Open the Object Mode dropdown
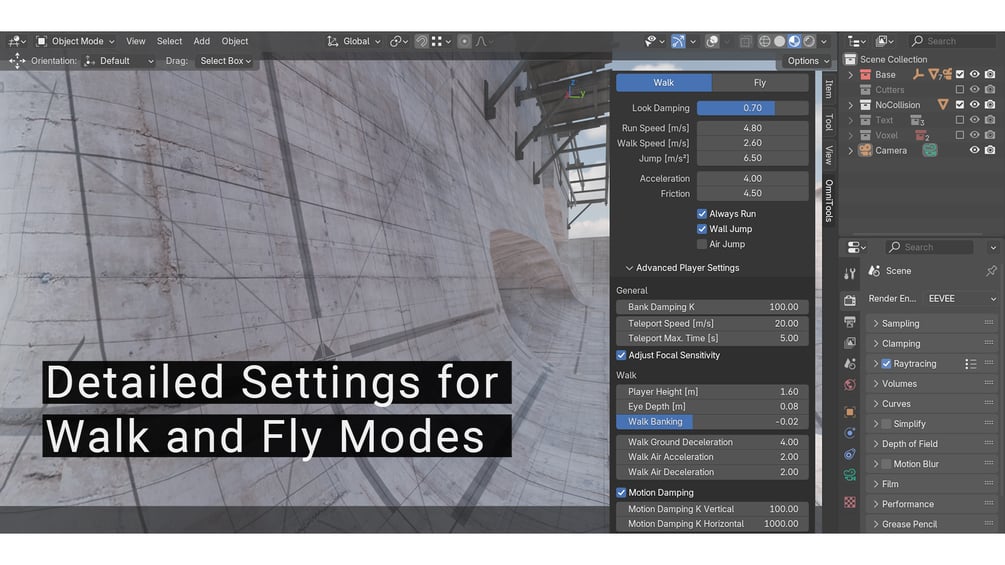 tap(75, 41)
